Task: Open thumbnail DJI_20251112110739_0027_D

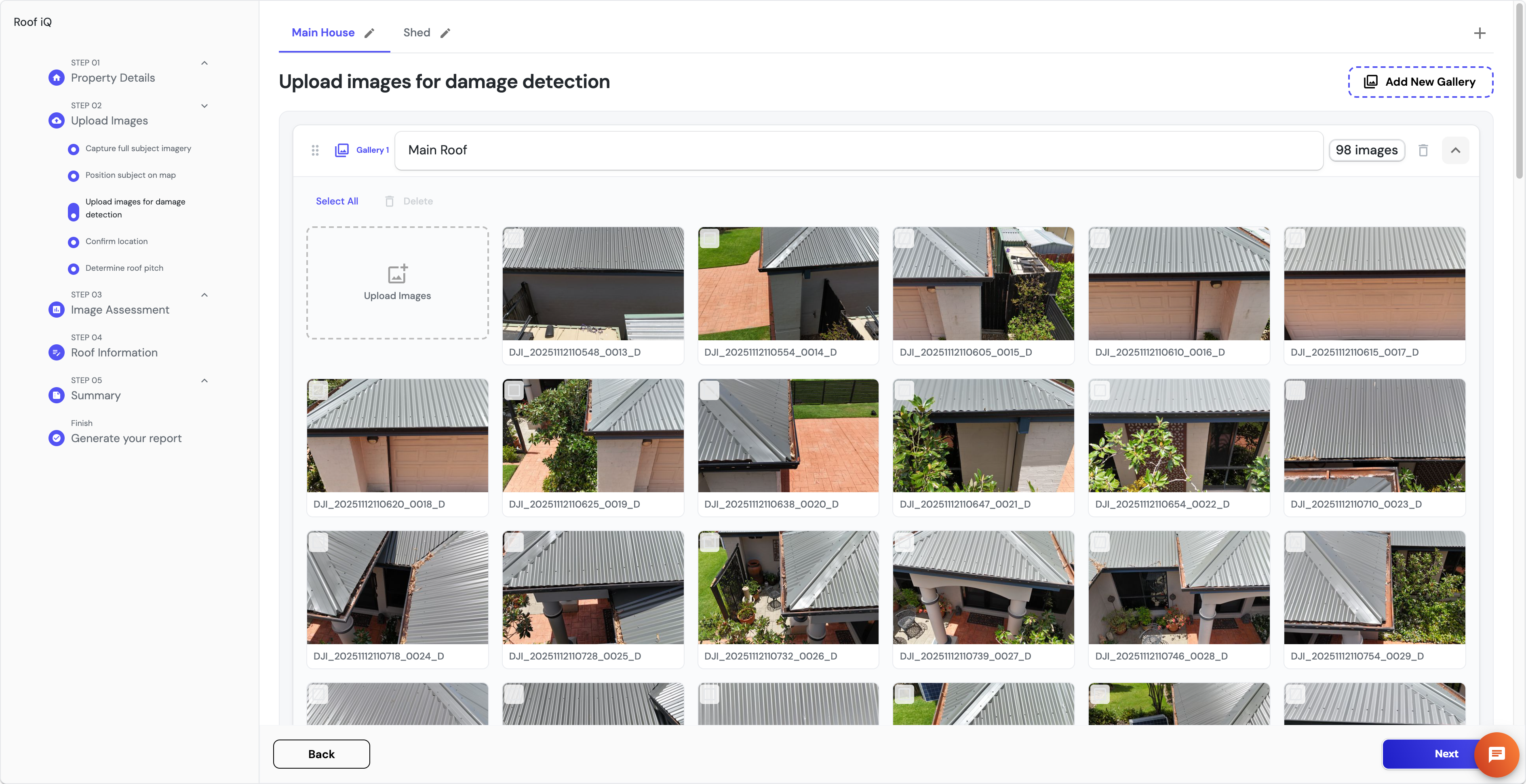Action: coord(983,588)
